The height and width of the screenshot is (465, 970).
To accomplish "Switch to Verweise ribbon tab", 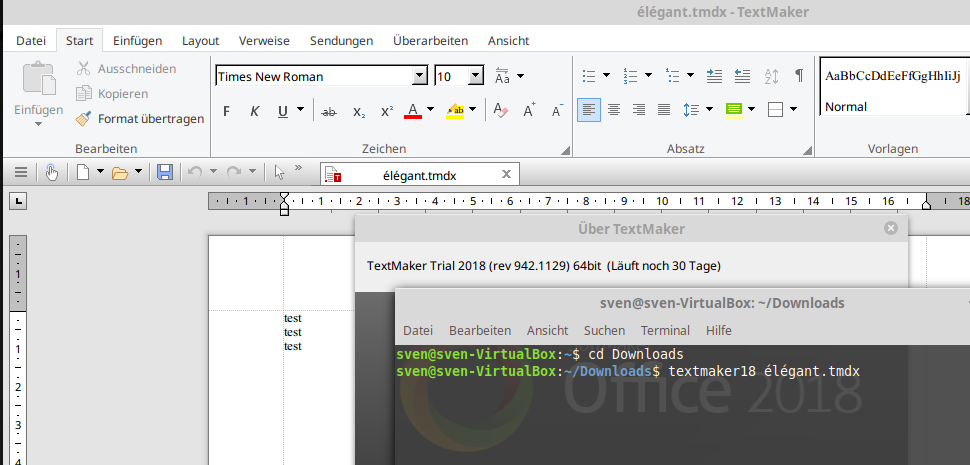I will tap(264, 41).
